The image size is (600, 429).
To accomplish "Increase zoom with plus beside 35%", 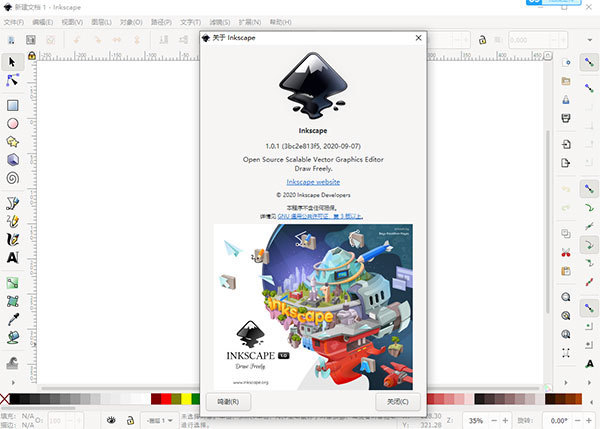I will pyautogui.click(x=505, y=421).
